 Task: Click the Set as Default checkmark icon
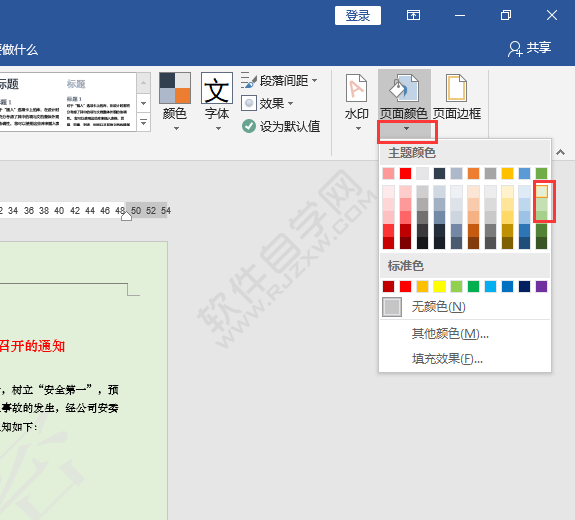249,127
